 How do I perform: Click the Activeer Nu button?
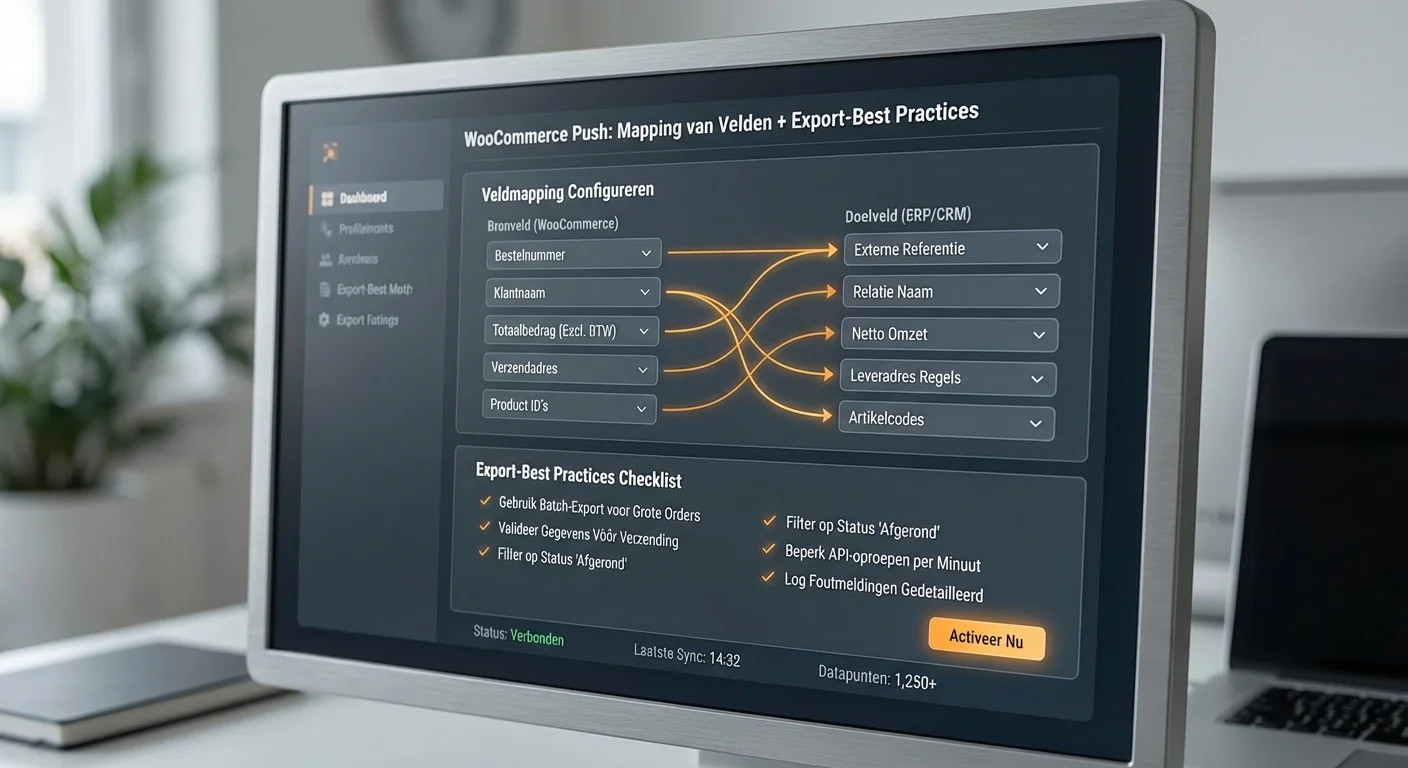(986, 638)
